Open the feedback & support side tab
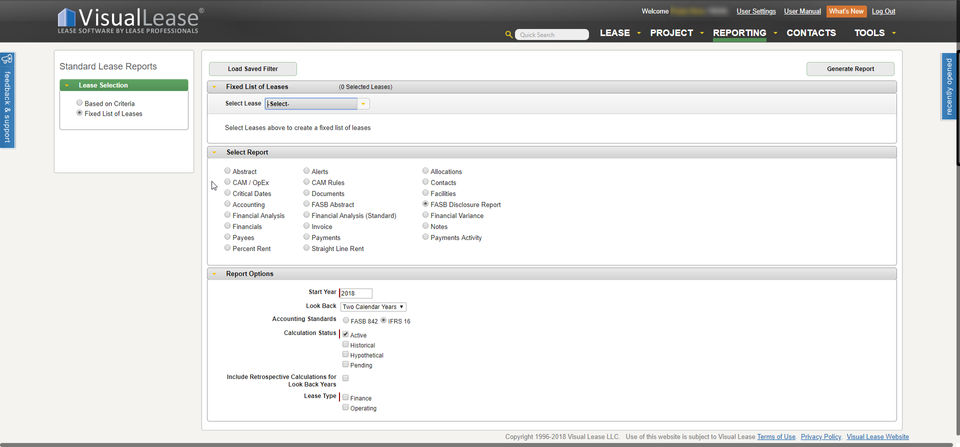960x447 pixels. tap(7, 100)
